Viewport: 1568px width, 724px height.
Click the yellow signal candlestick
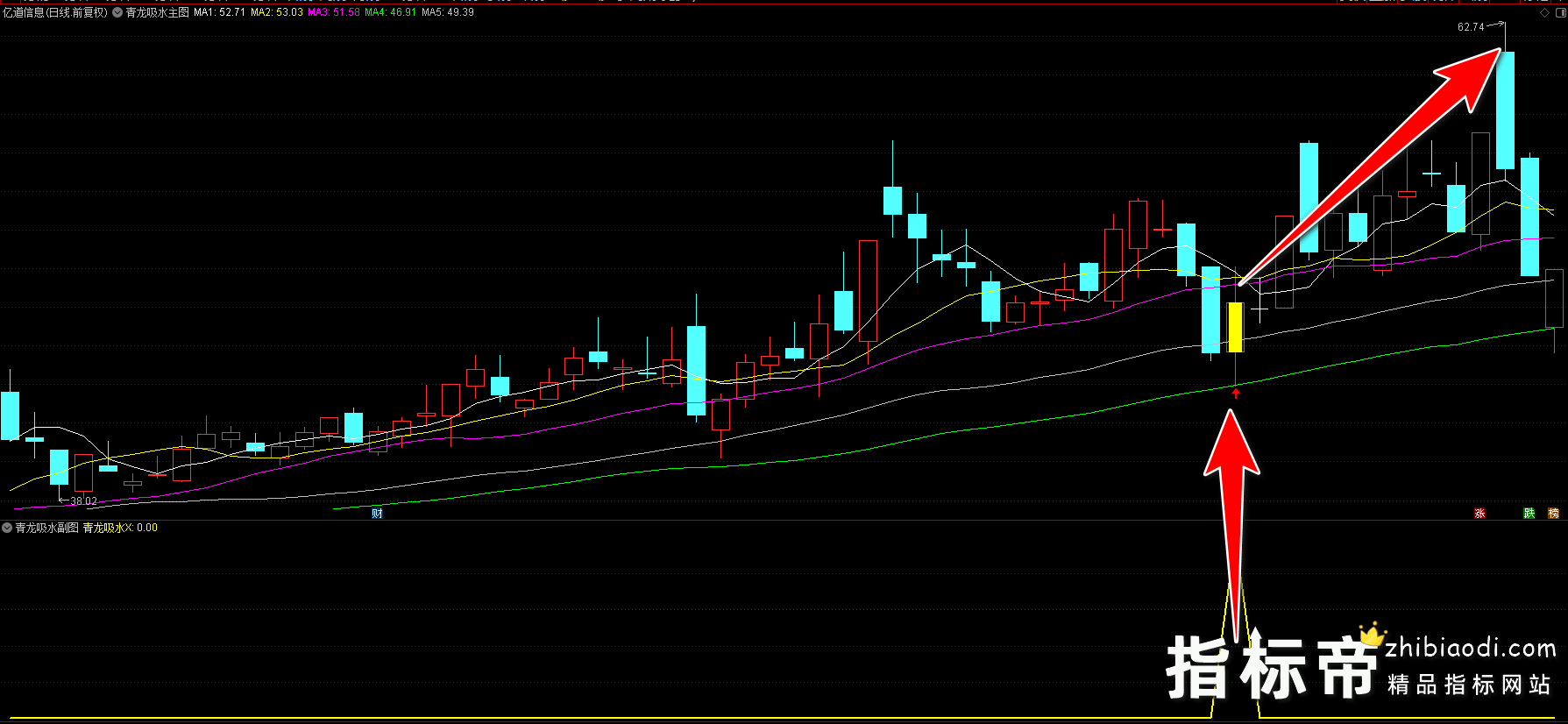1236,327
